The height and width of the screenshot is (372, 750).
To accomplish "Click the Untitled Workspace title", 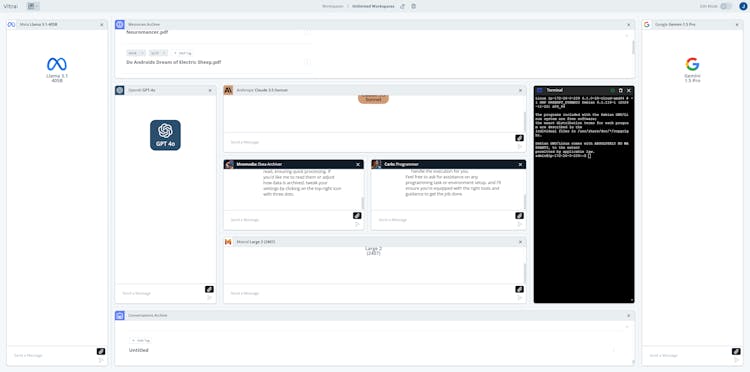I will click(374, 6).
